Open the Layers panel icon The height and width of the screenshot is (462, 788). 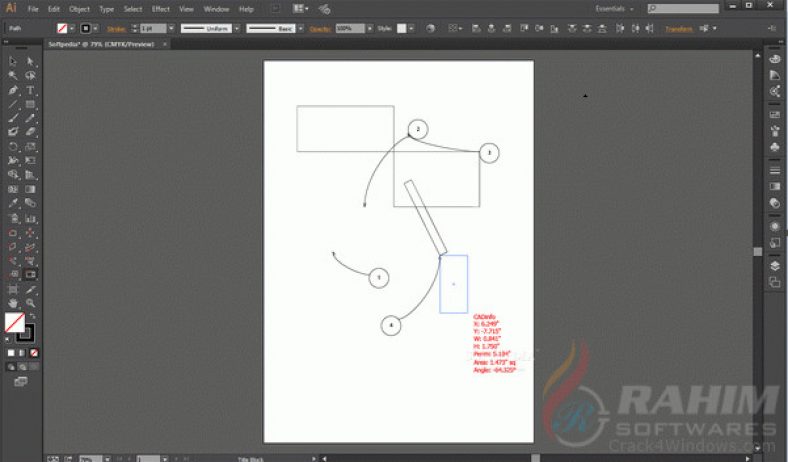[x=775, y=266]
